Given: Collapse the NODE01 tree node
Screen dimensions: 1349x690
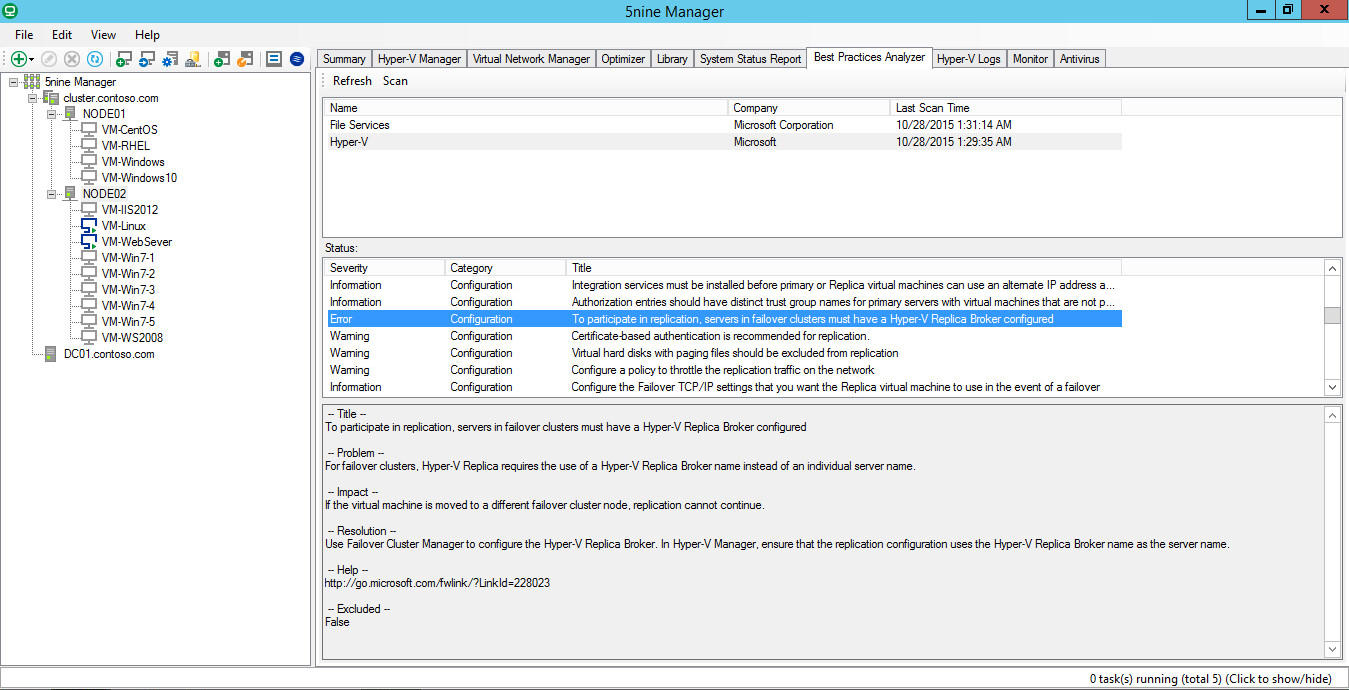Looking at the screenshot, I should (52, 114).
